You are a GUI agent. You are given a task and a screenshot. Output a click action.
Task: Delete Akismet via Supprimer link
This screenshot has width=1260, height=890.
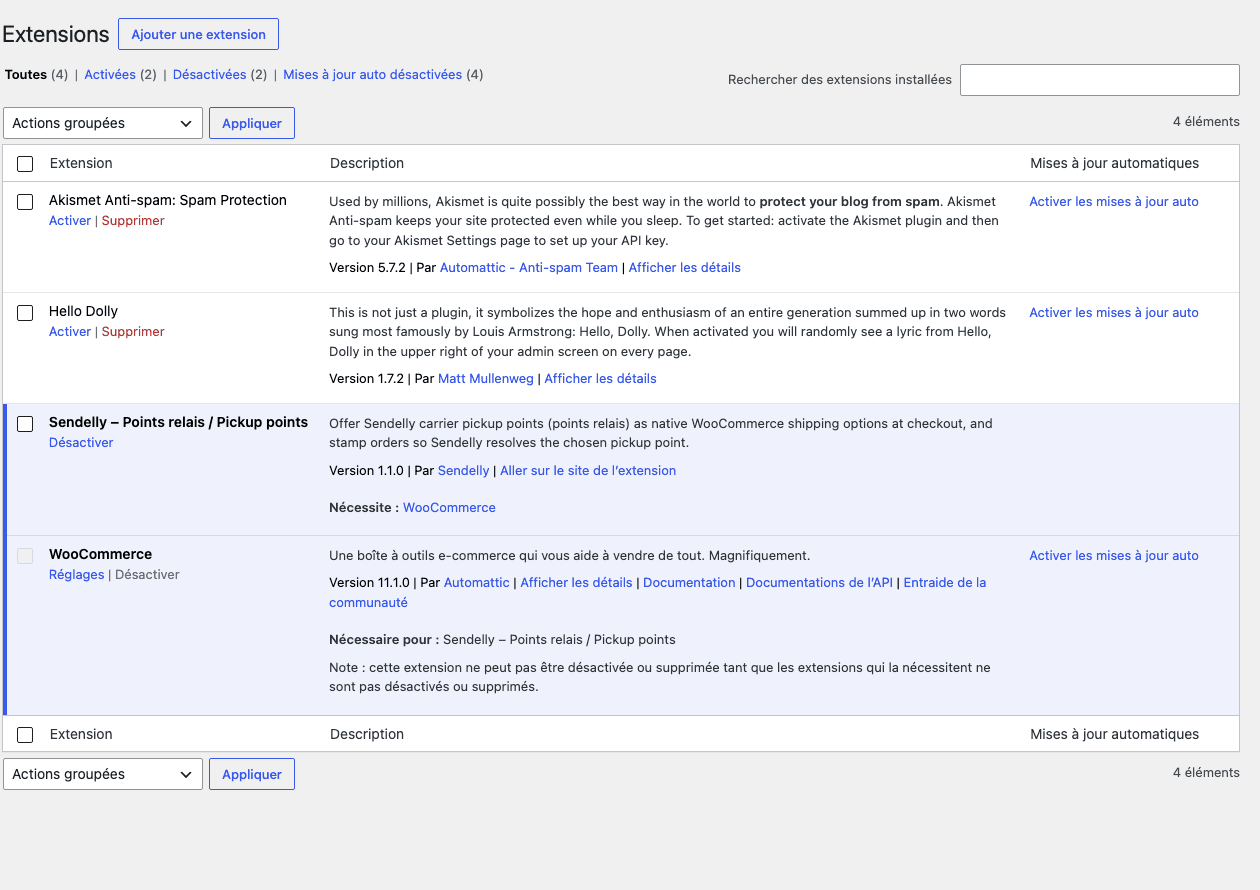click(x=133, y=220)
